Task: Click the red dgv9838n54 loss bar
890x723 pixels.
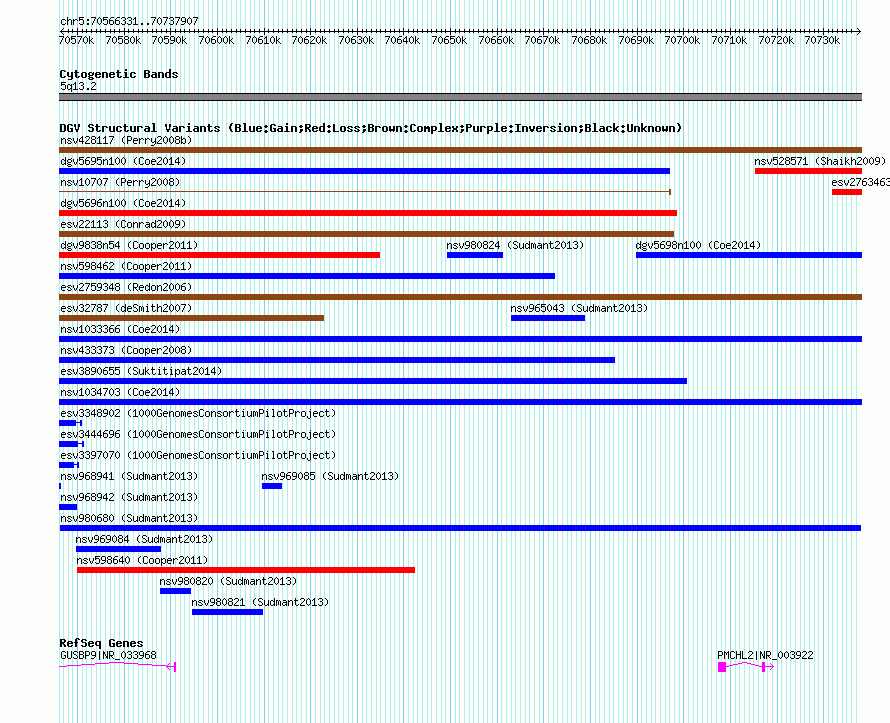Action: pyautogui.click(x=220, y=255)
